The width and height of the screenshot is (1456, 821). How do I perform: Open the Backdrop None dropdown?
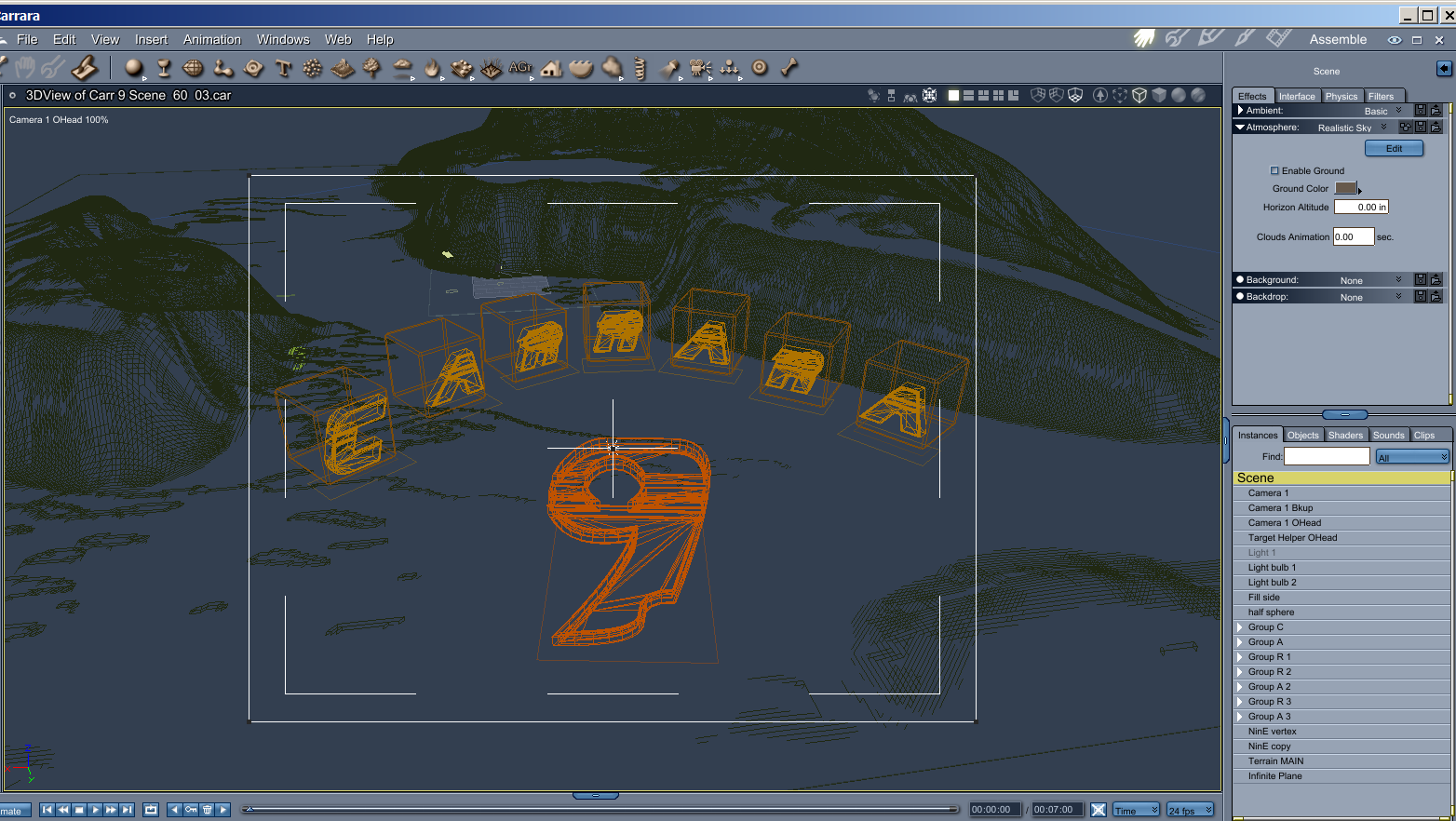coord(1370,297)
